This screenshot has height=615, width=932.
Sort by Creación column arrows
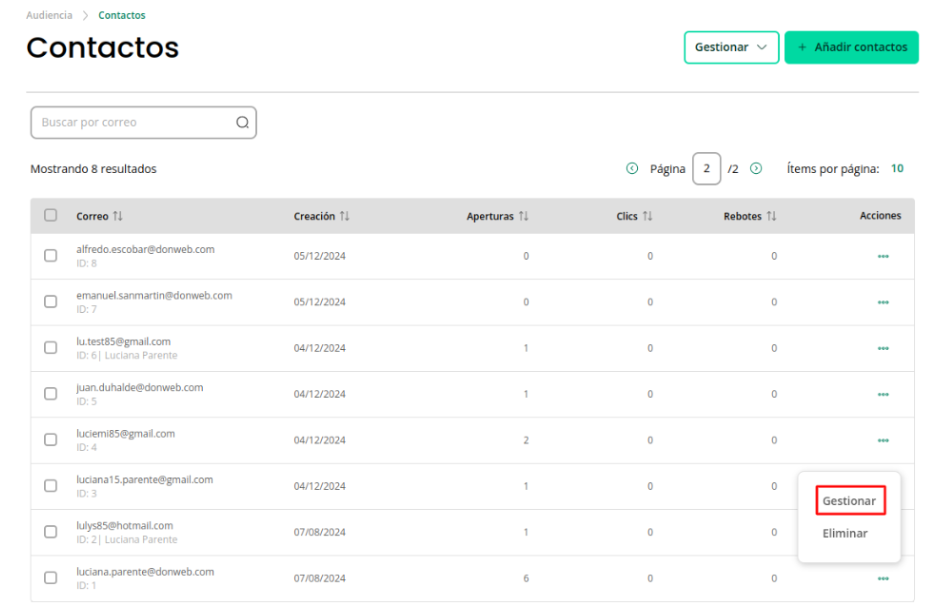(345, 216)
